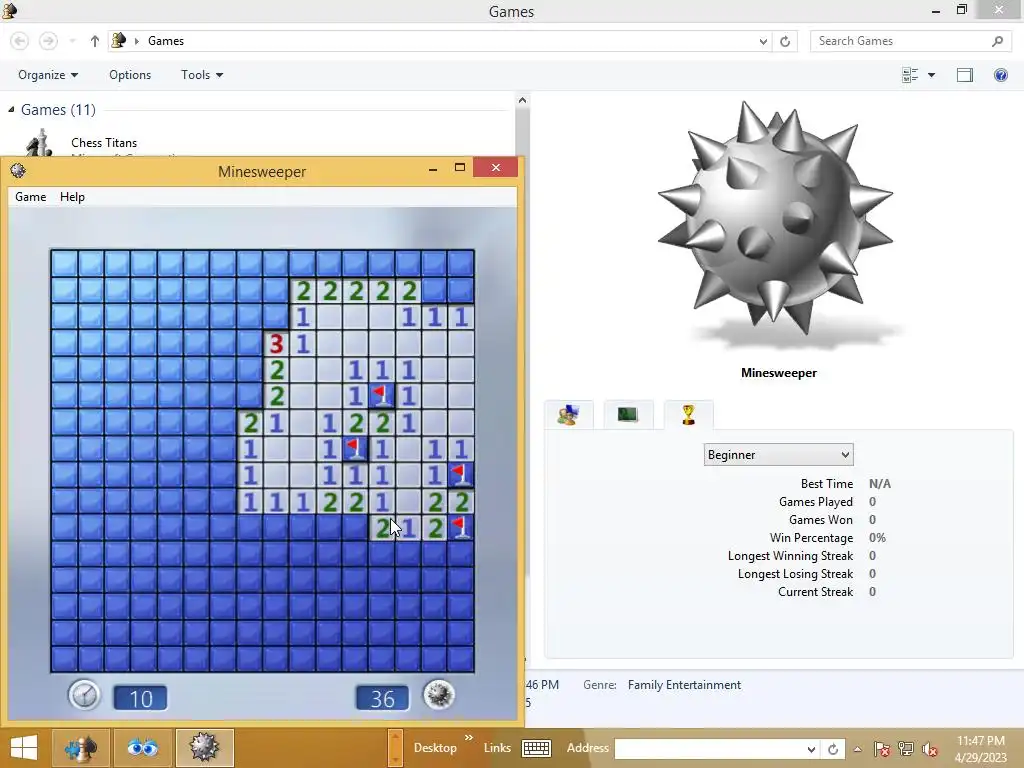1024x768 pixels.
Task: Click the Back navigation arrow
Action: [20, 41]
